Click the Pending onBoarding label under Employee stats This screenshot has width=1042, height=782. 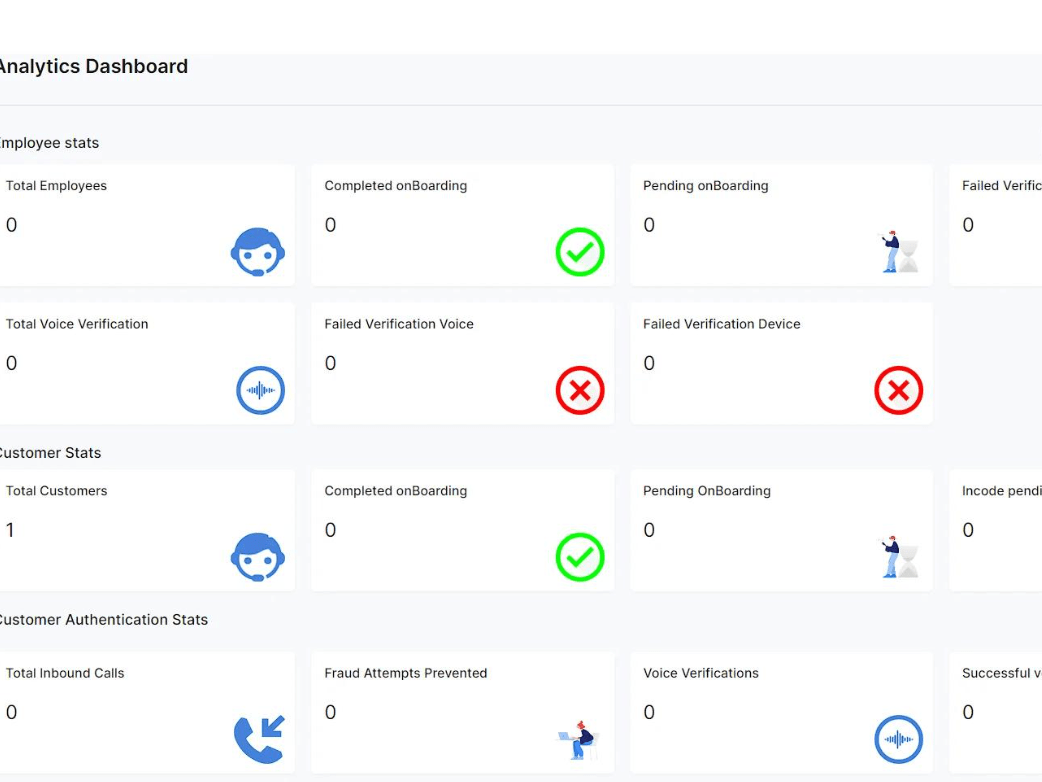click(705, 185)
